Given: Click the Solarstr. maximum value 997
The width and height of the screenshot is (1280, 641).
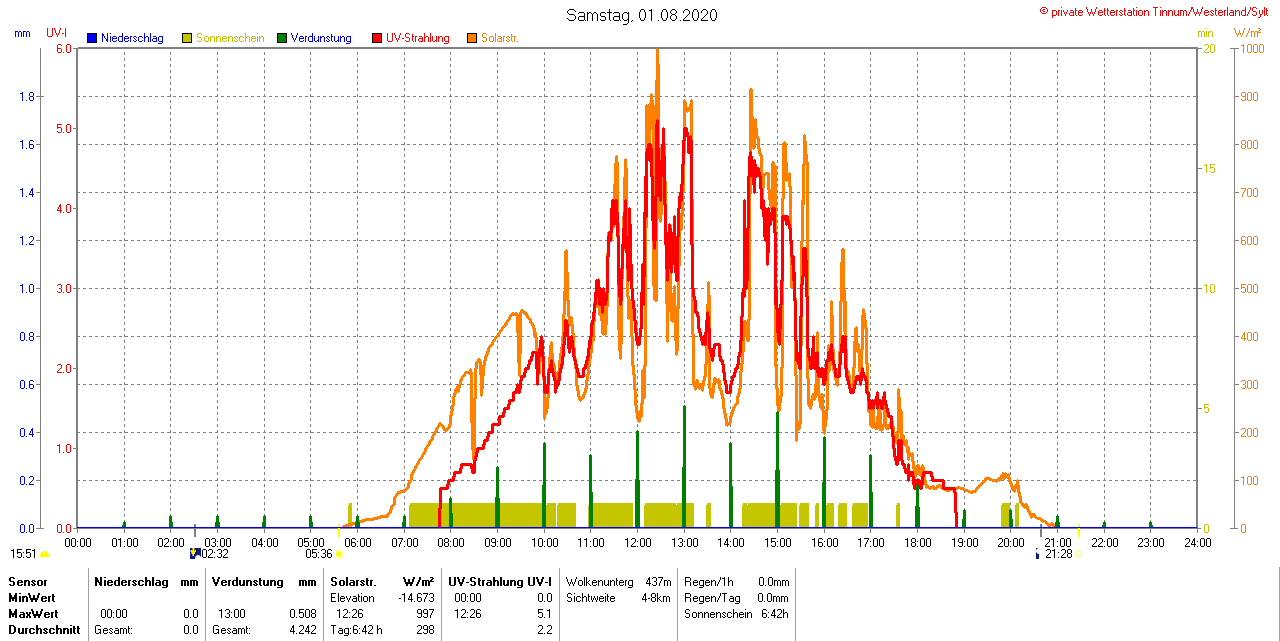Looking at the screenshot, I should (x=425, y=613).
